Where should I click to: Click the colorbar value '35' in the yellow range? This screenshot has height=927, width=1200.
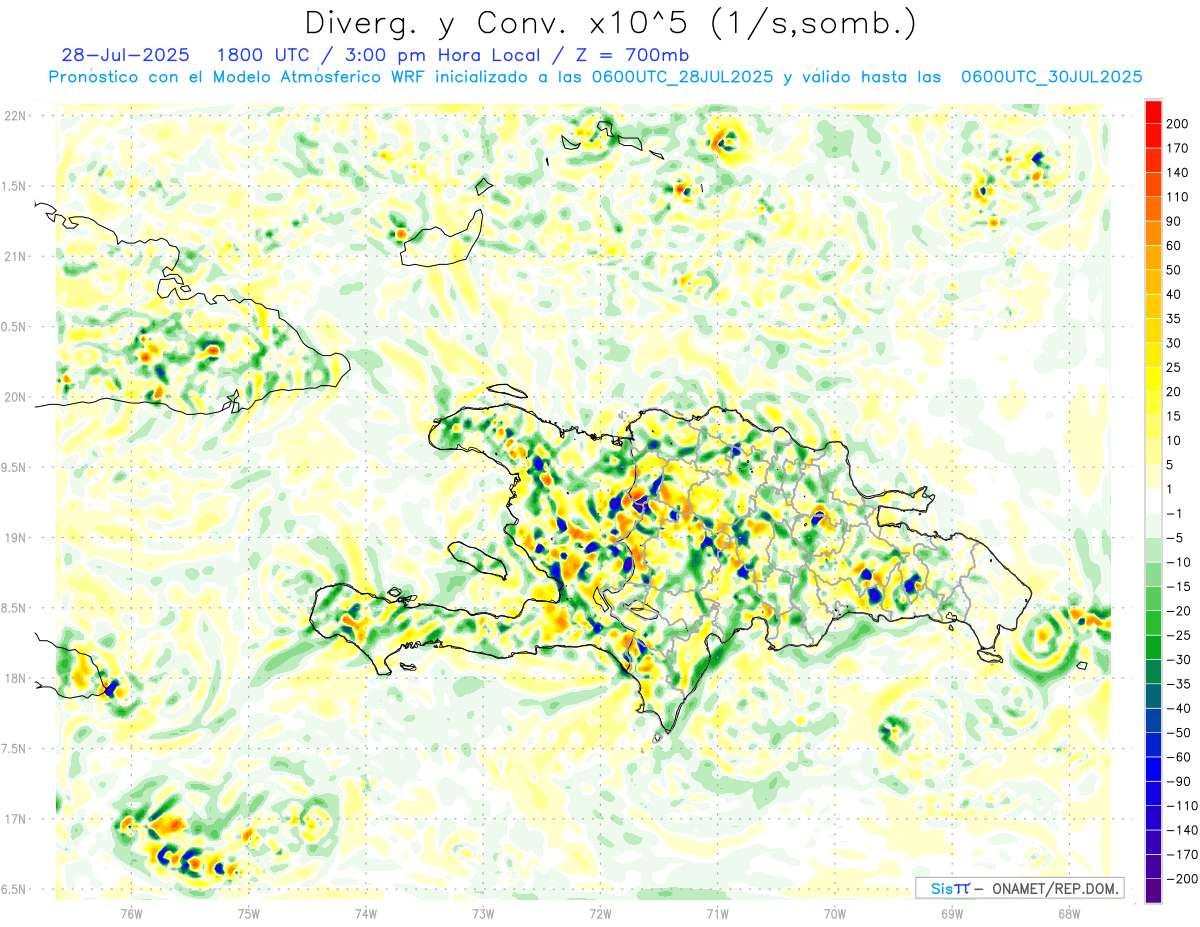point(1176,319)
